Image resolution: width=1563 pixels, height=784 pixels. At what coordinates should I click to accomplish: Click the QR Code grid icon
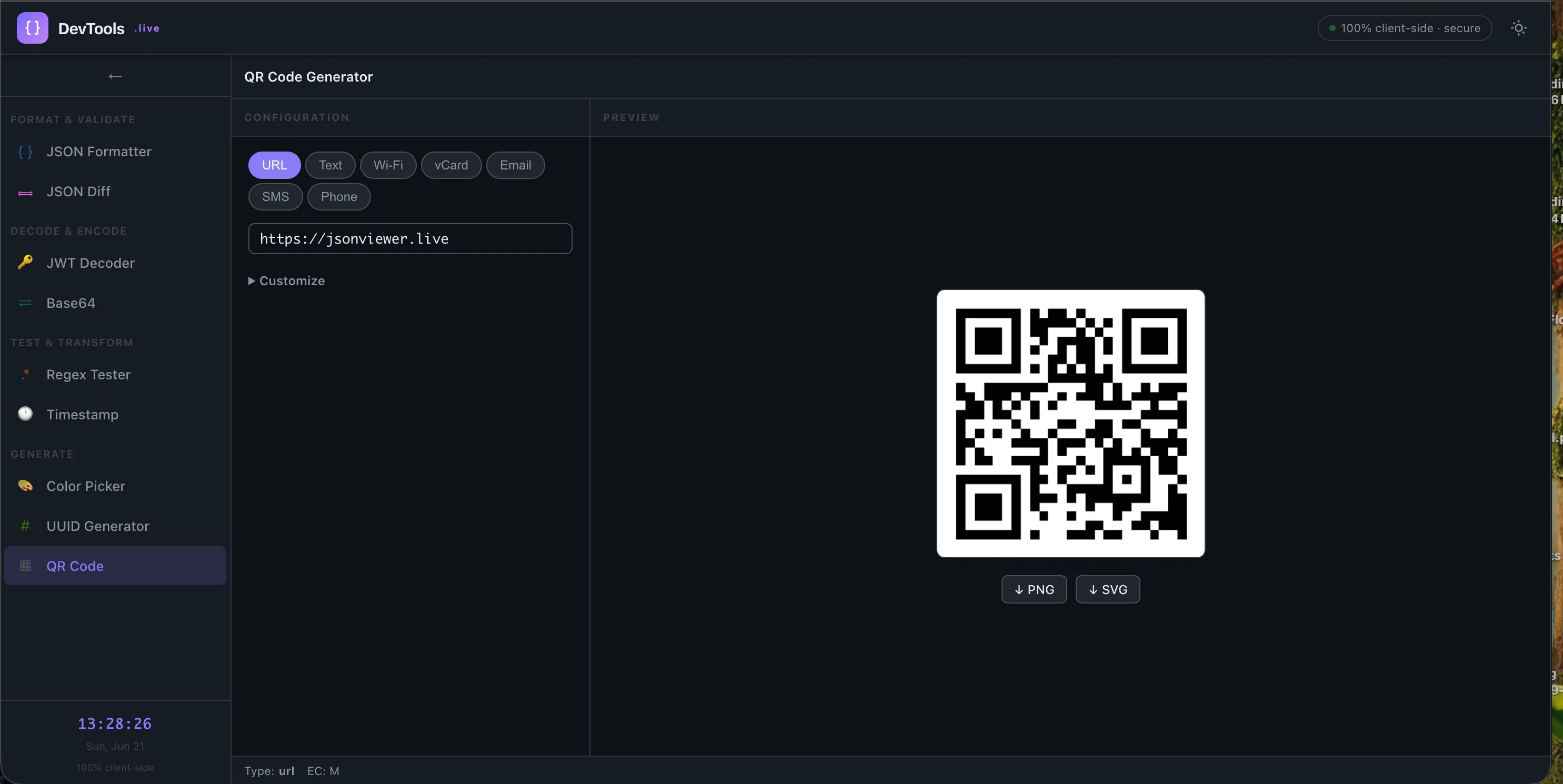click(25, 566)
